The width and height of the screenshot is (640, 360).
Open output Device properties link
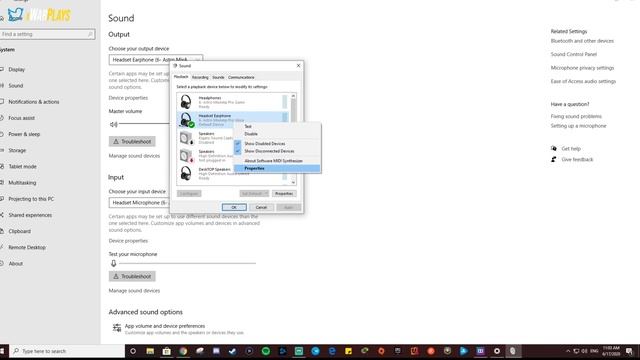(x=128, y=98)
